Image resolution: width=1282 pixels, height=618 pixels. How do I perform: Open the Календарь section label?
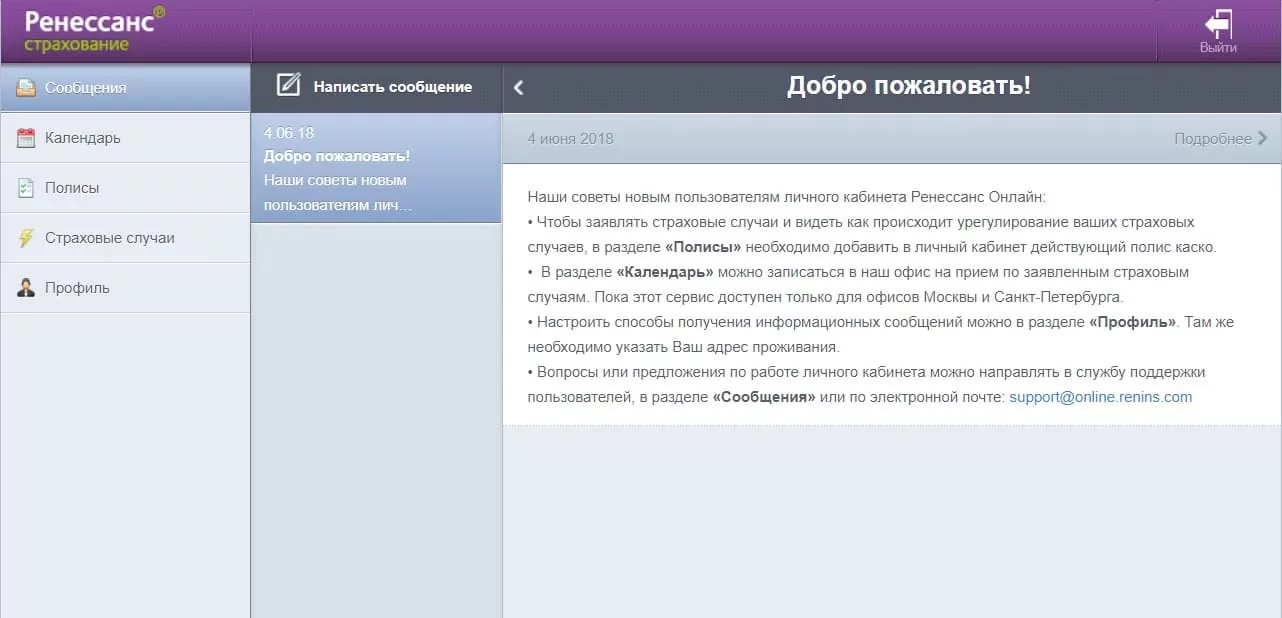pos(82,138)
